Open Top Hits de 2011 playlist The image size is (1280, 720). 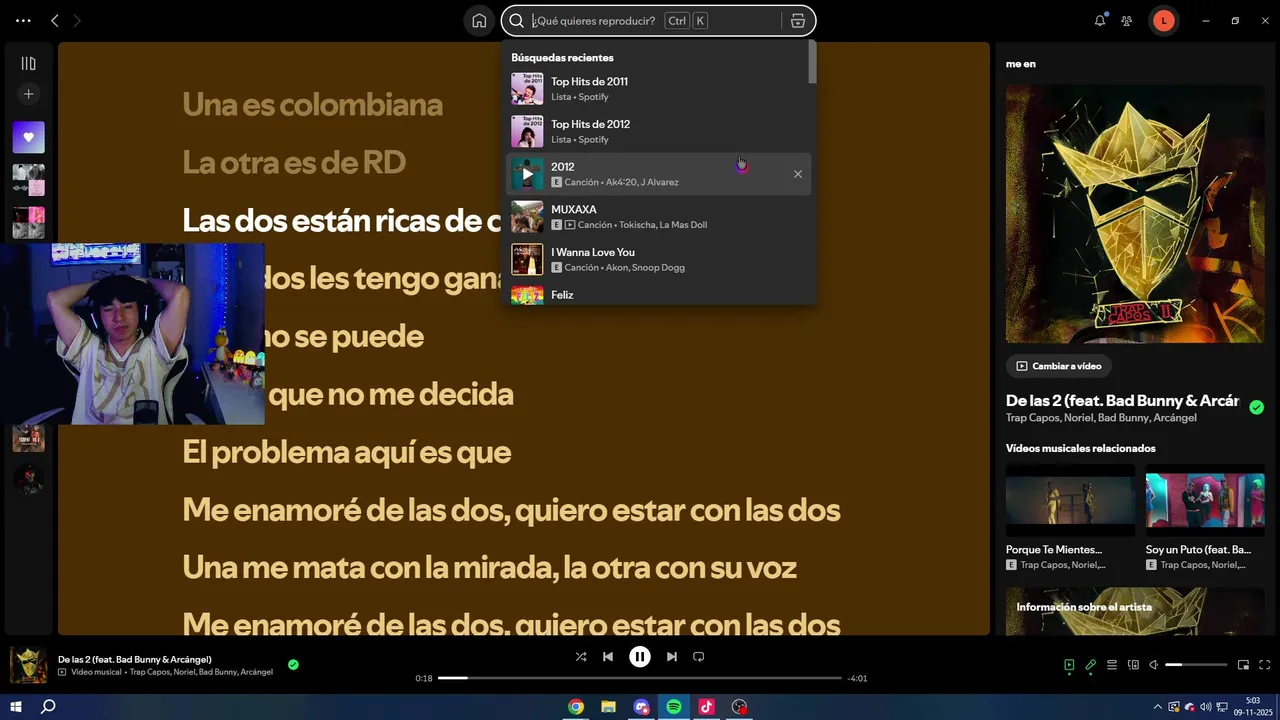(658, 89)
